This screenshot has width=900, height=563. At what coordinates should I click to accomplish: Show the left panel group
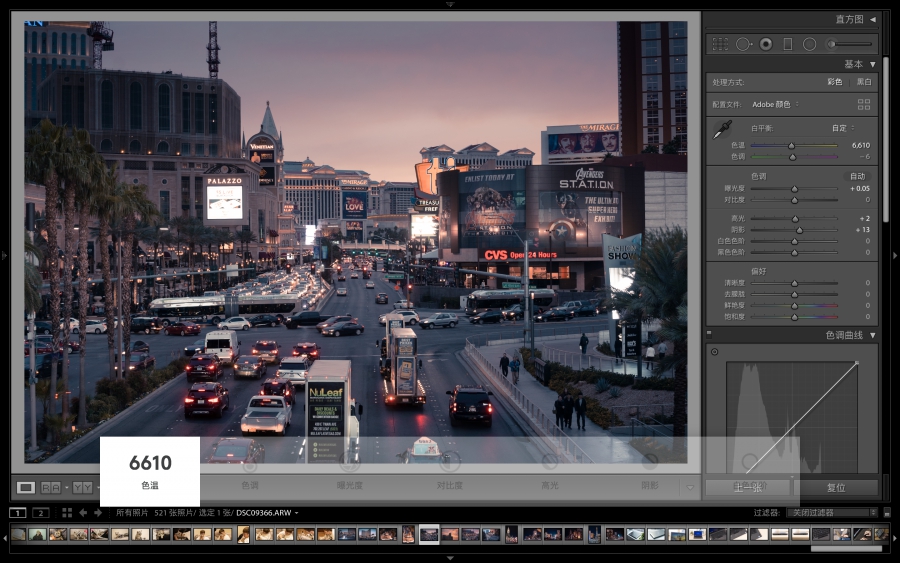click(4, 255)
